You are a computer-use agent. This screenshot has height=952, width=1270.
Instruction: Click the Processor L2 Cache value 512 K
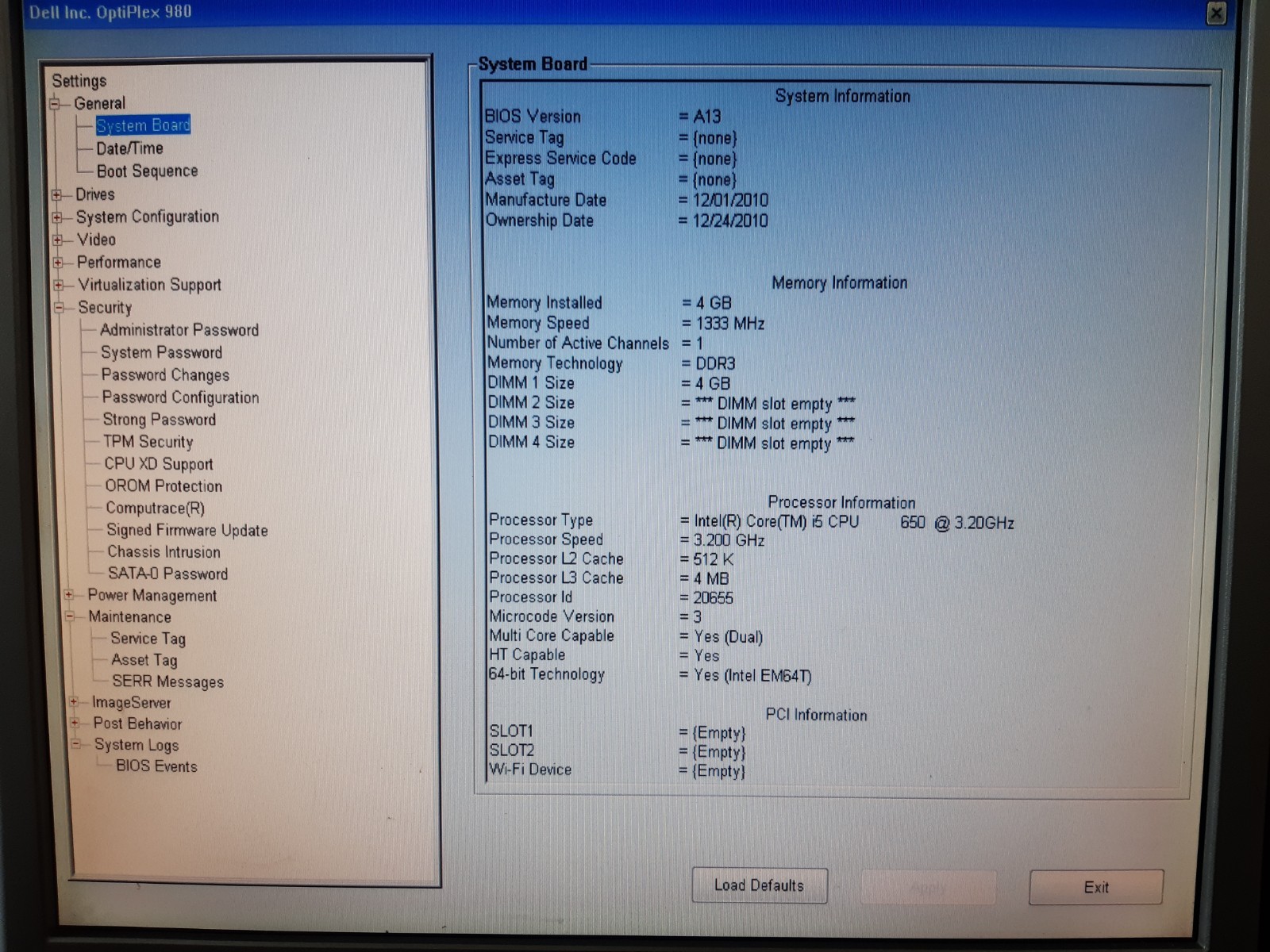pyautogui.click(x=714, y=559)
